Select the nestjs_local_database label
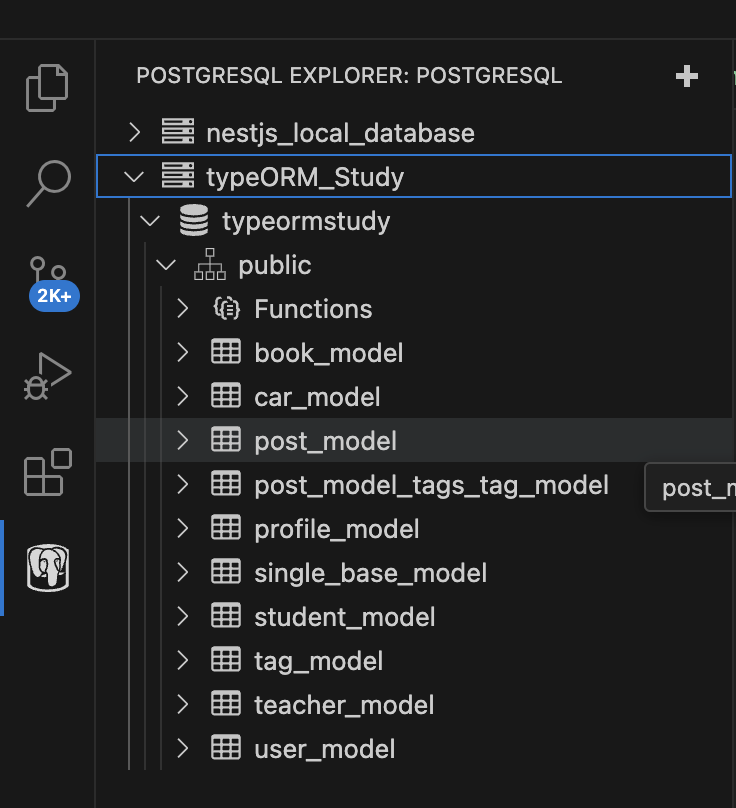Screen dimensions: 736x808 pos(340,133)
